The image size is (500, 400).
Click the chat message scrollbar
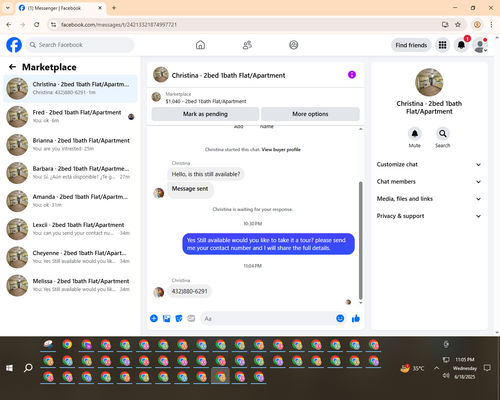tap(360, 240)
